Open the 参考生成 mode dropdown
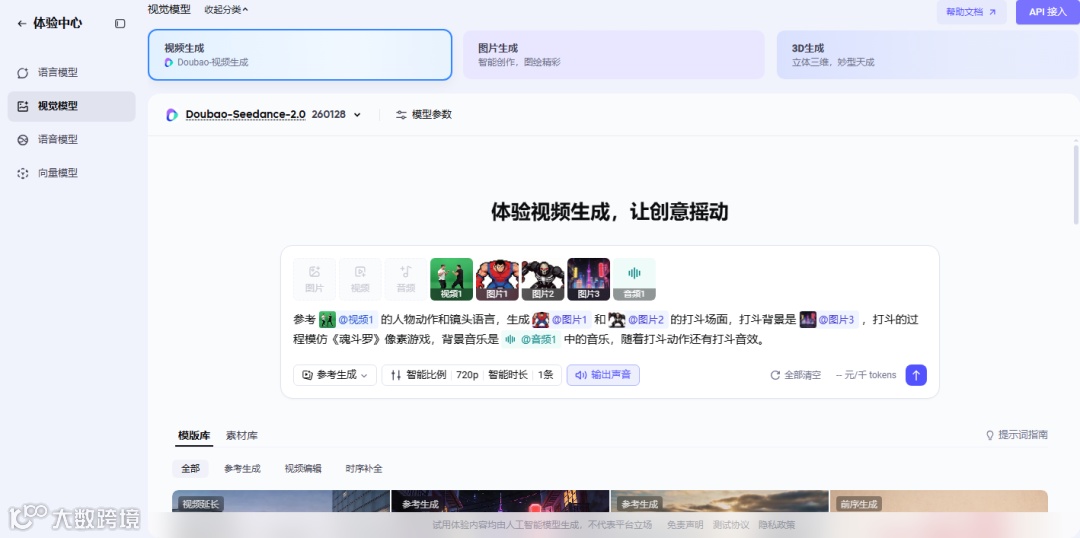Image resolution: width=1080 pixels, height=538 pixels. click(335, 375)
